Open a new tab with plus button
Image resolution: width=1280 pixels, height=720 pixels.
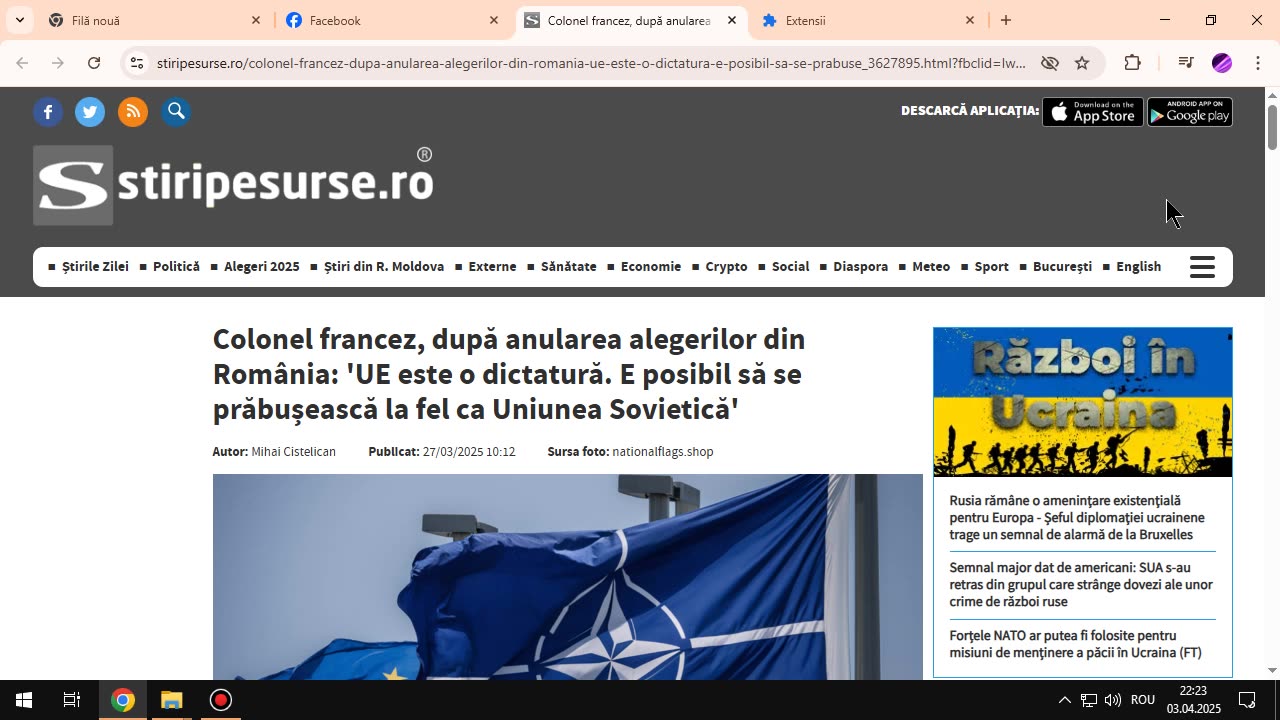(x=1006, y=20)
